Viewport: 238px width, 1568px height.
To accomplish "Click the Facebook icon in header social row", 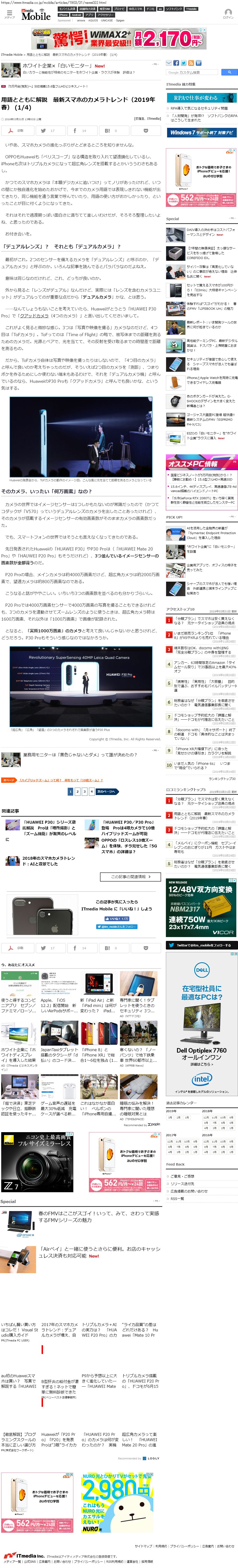I will coord(176,63).
